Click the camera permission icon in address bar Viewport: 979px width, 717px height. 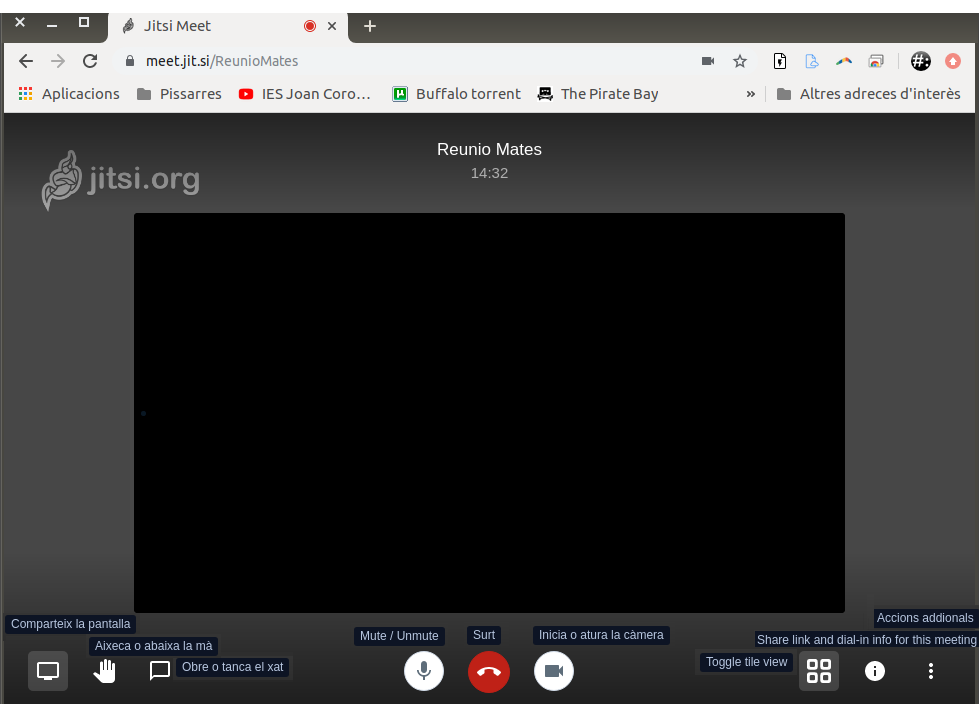(708, 61)
